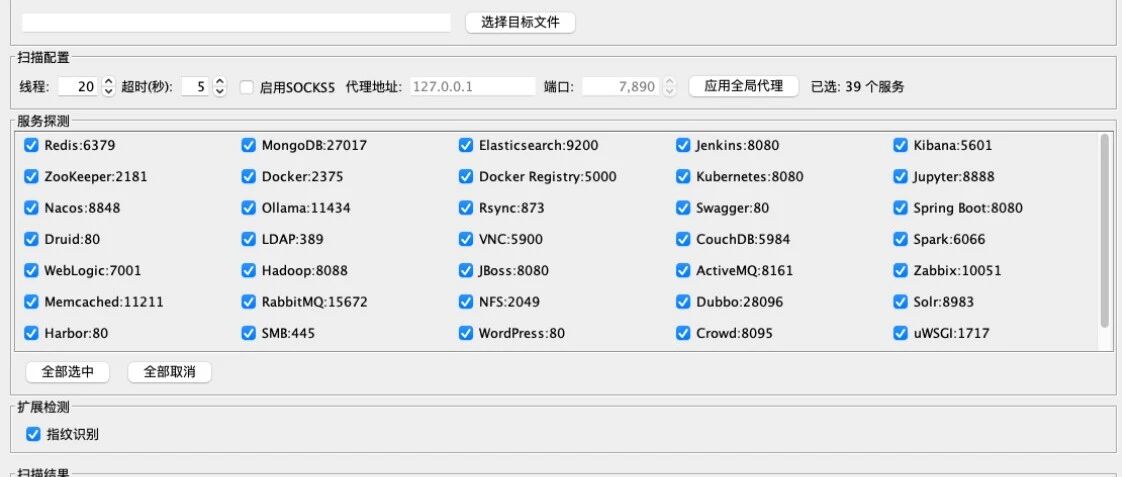Uncheck the Zabbix:10051 service
Image resolution: width=1122 pixels, height=477 pixels.
900,270
